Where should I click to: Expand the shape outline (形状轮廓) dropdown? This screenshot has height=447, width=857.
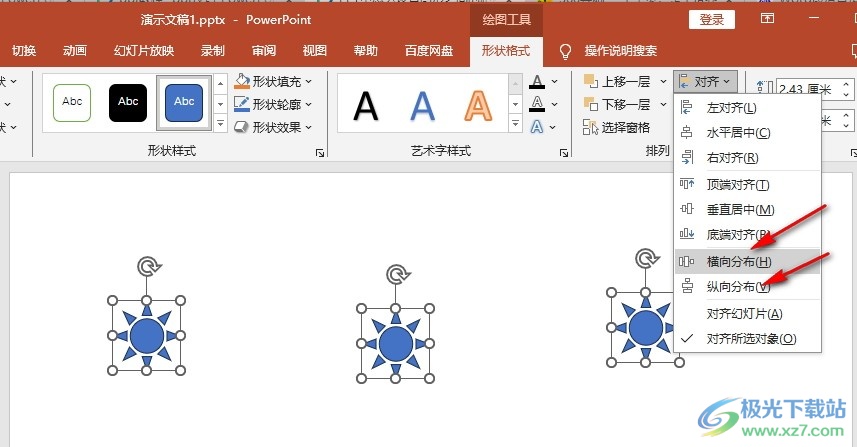(309, 104)
